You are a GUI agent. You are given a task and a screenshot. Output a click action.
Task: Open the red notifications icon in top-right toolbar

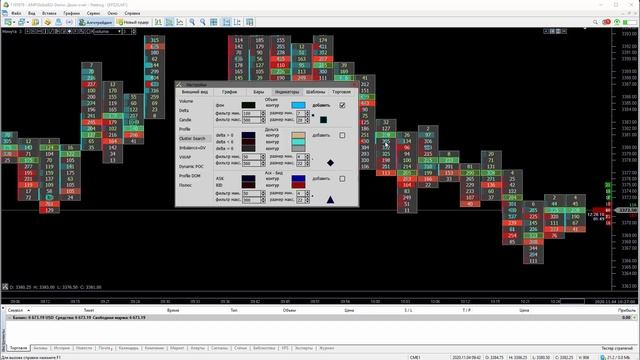[x=607, y=22]
